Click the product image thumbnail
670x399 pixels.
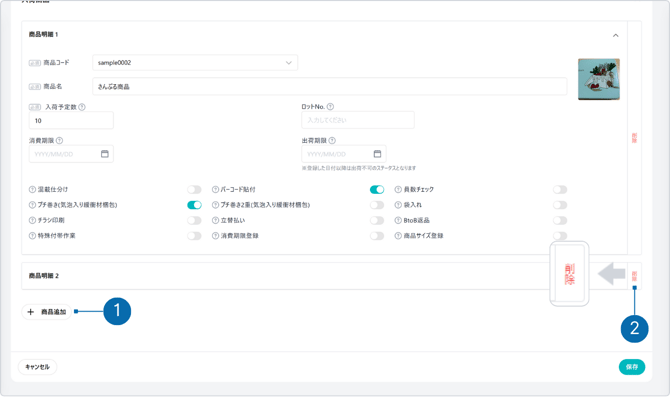coord(599,79)
